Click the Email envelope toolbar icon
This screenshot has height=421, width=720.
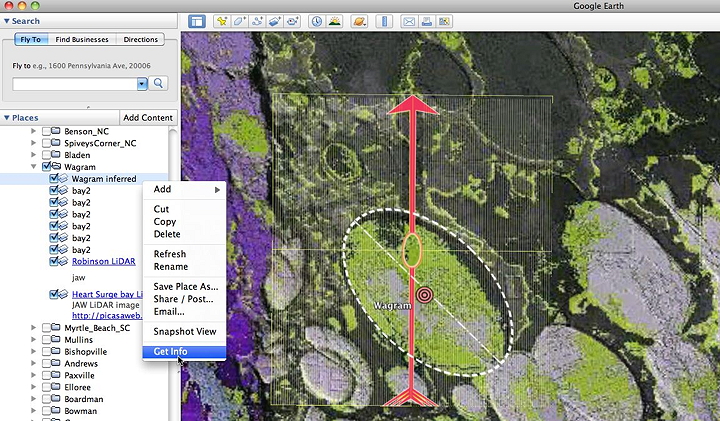[x=409, y=20]
